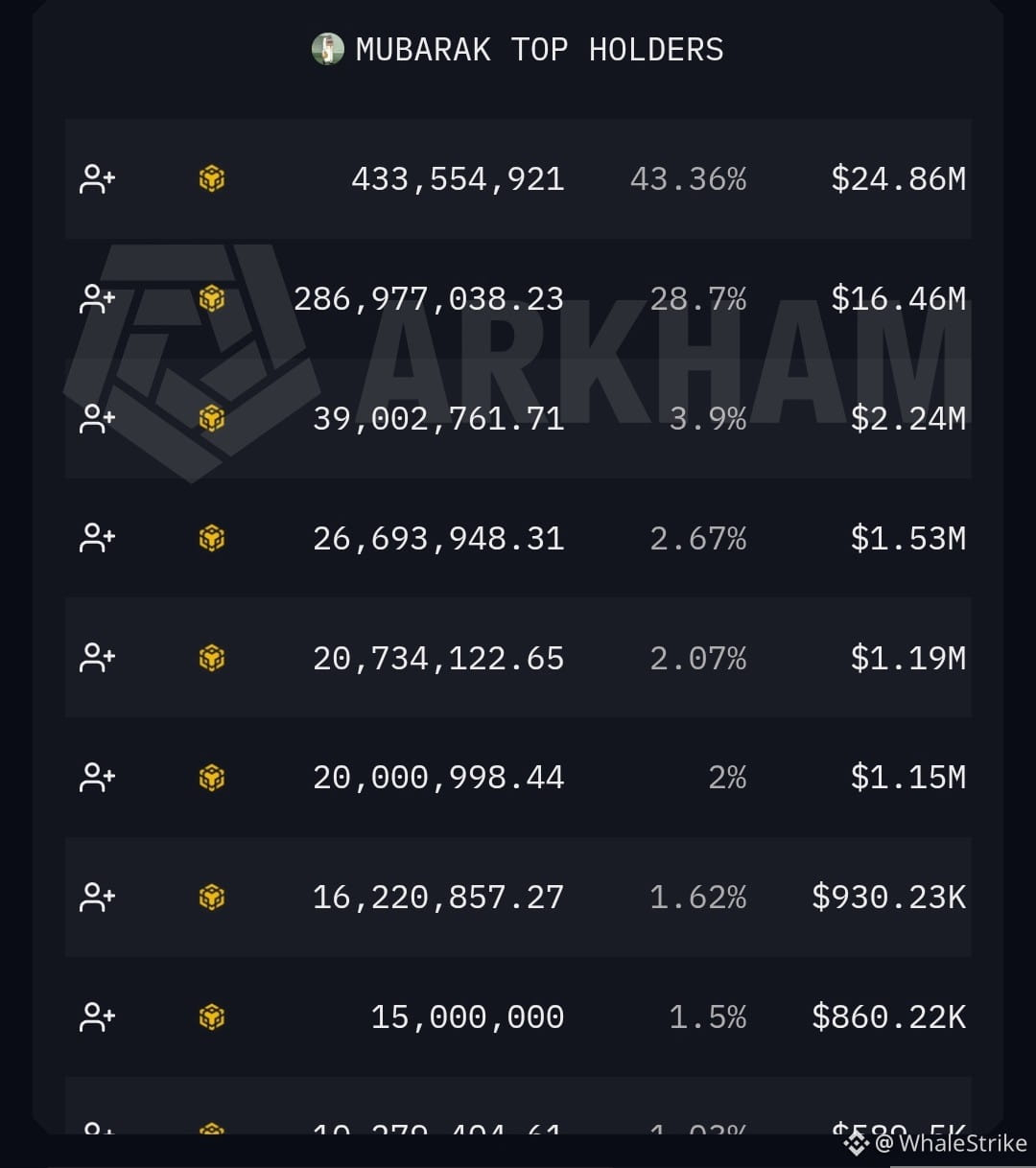Select the $24.86M value cell
The width and height of the screenshot is (1036, 1168).
click(898, 179)
